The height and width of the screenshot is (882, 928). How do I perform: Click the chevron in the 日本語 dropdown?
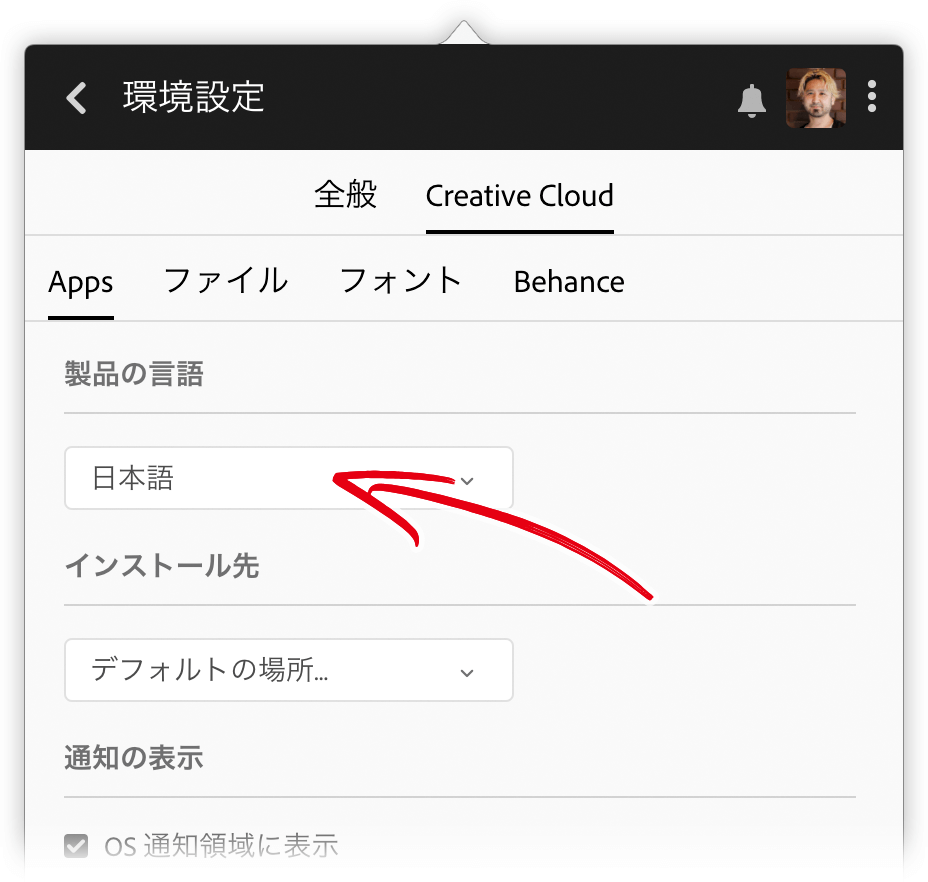[467, 481]
